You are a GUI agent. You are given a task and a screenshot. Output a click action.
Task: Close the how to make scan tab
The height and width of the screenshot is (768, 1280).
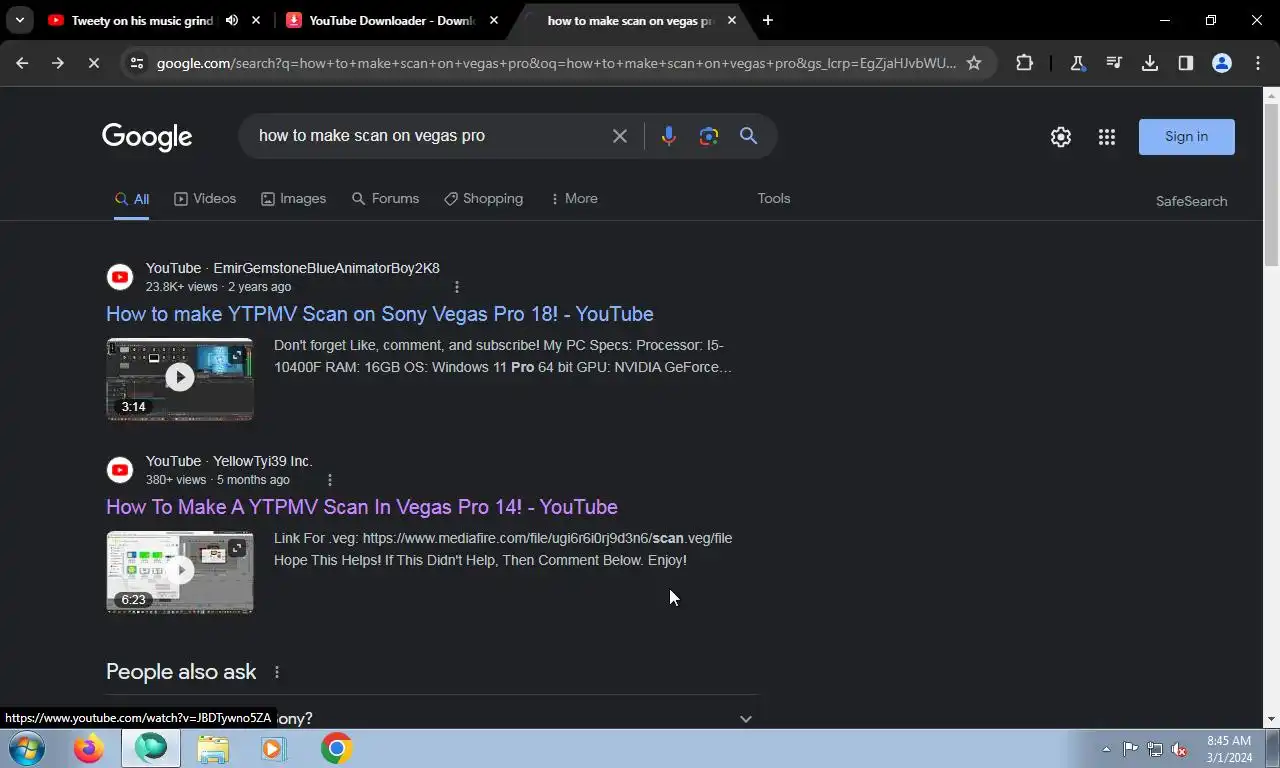click(732, 20)
